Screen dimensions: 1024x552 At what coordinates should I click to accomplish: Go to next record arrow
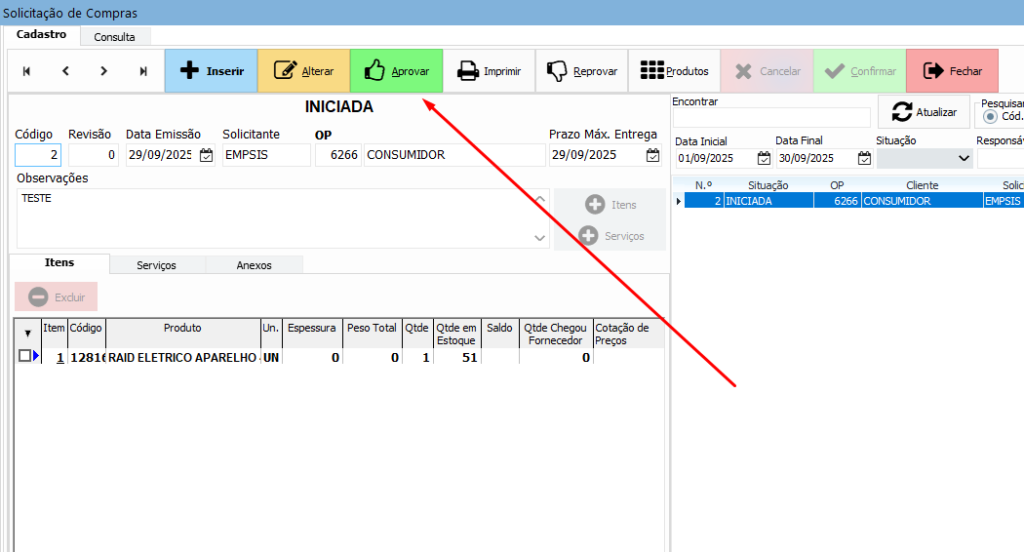[104, 71]
